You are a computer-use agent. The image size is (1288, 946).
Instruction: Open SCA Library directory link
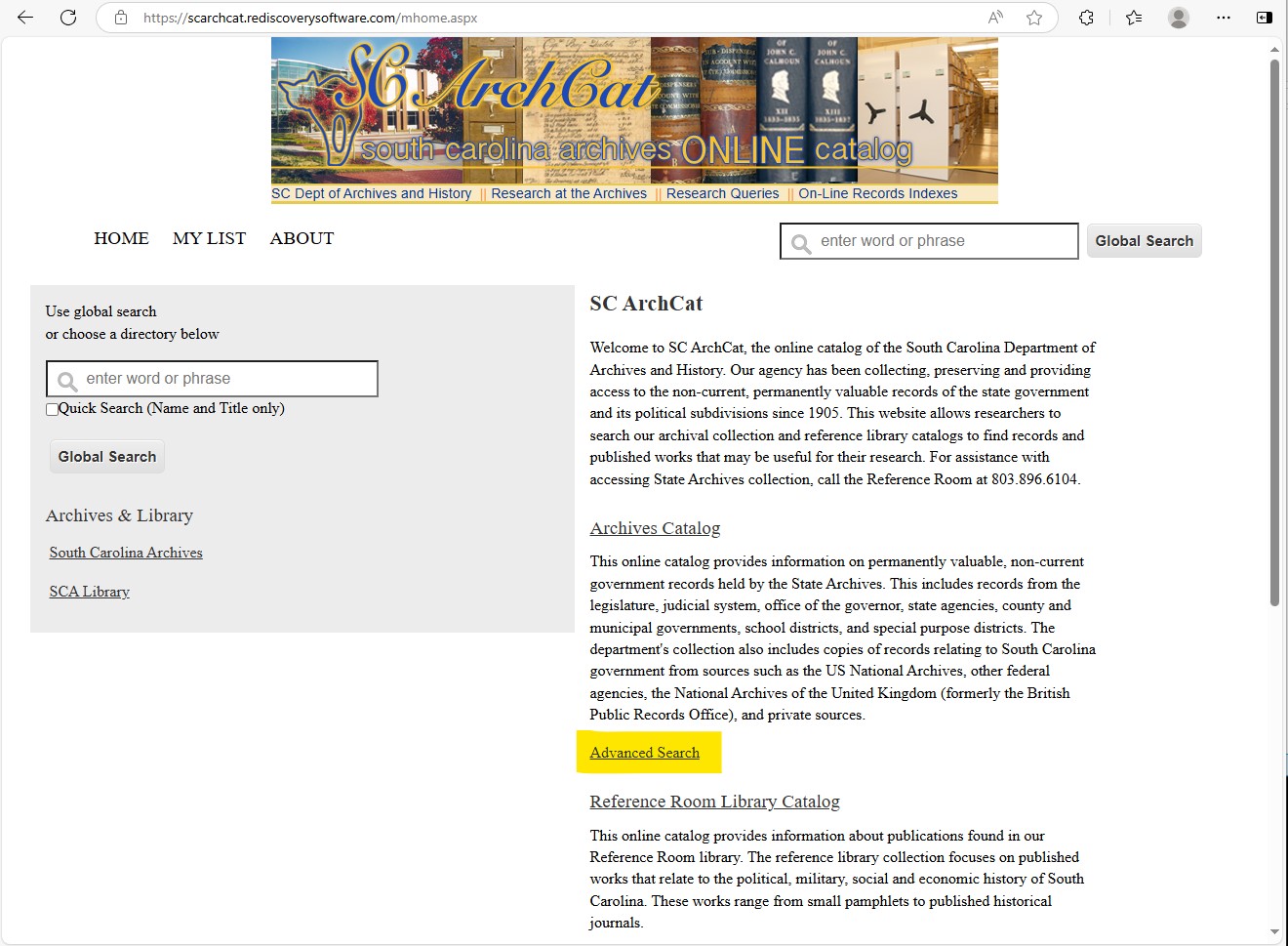(x=90, y=592)
